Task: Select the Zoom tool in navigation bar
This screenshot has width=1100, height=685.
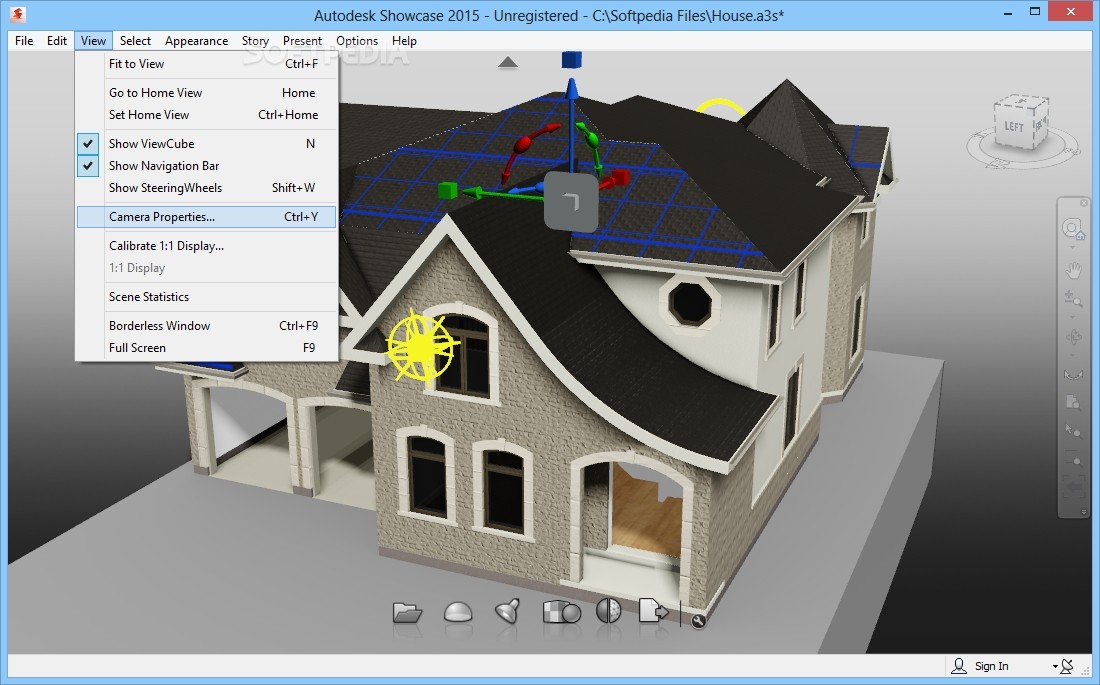Action: (x=1073, y=298)
